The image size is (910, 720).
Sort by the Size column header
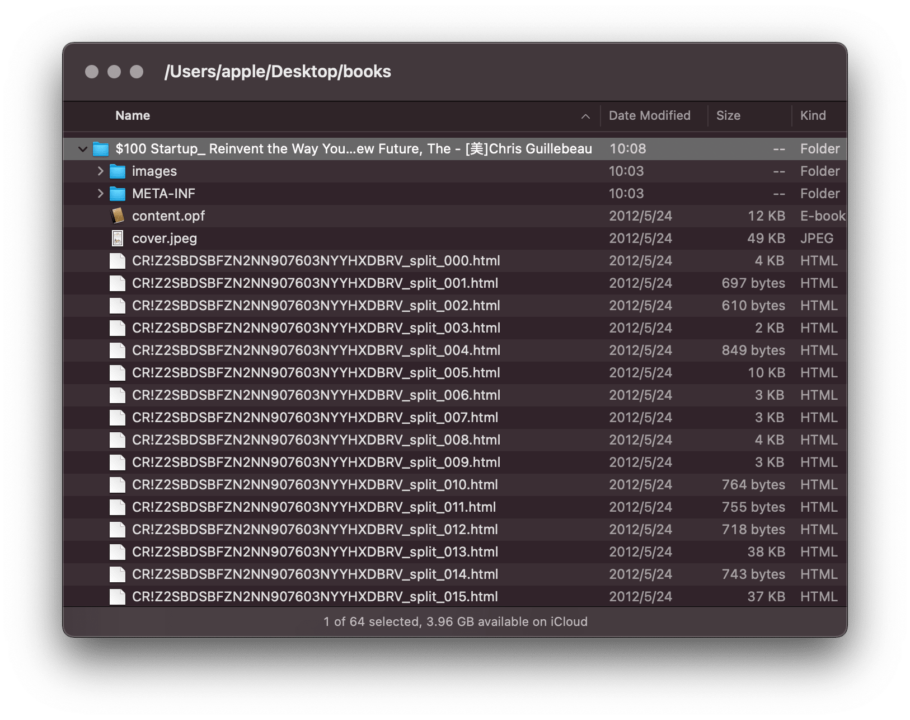(x=728, y=115)
